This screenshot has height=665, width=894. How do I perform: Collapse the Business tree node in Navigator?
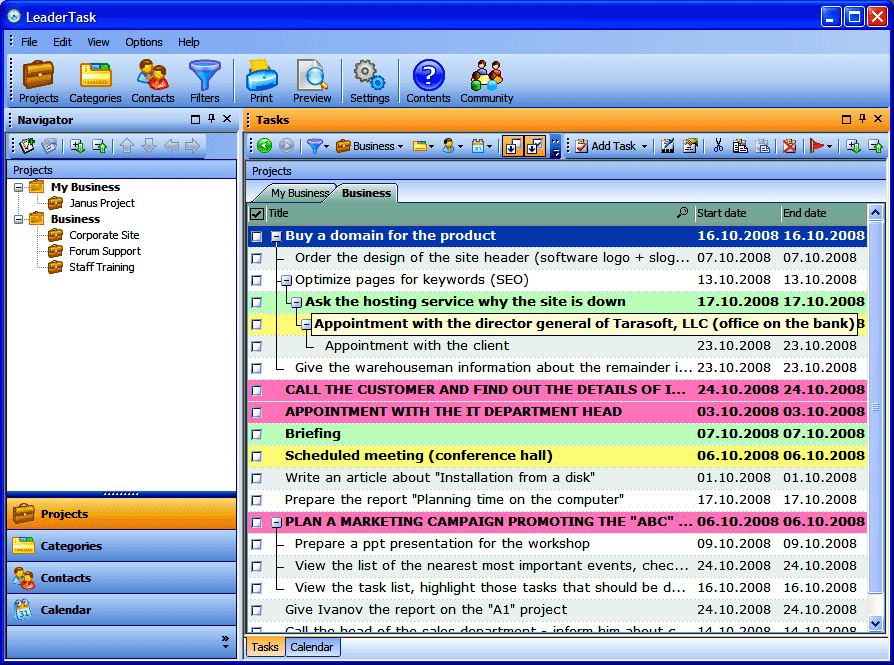point(19,219)
